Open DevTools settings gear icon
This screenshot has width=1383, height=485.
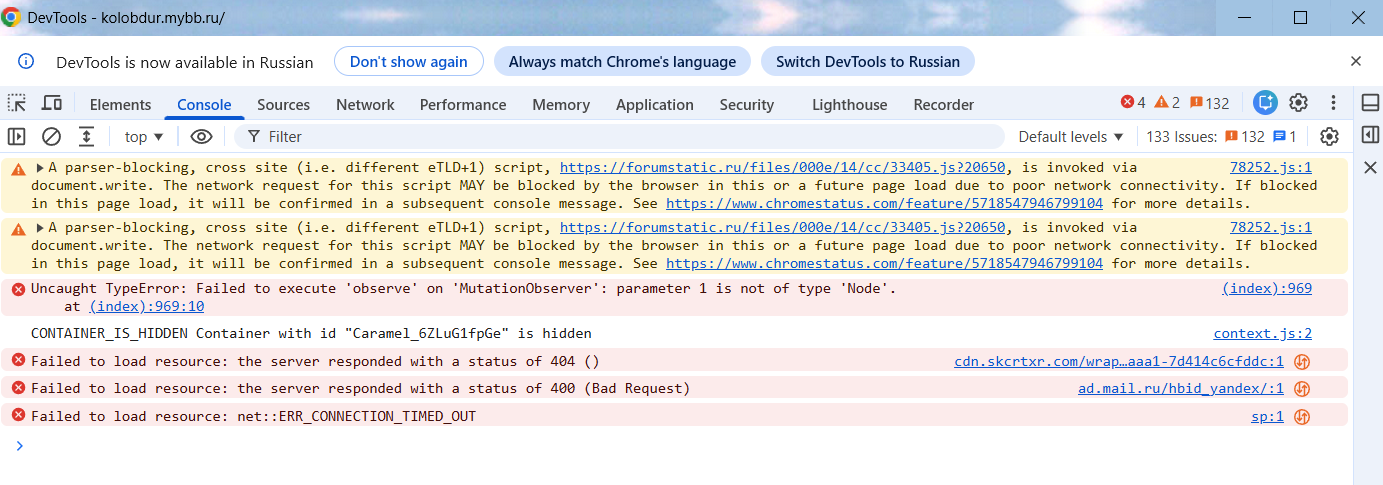pos(1298,103)
